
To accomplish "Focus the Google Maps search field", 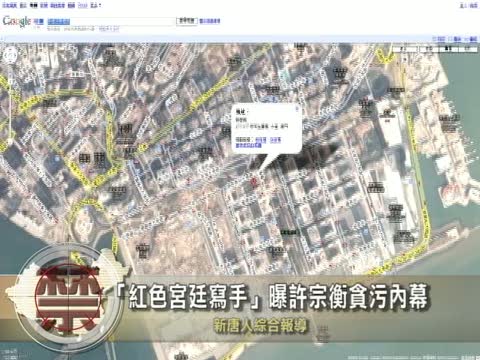I will 111,22.
